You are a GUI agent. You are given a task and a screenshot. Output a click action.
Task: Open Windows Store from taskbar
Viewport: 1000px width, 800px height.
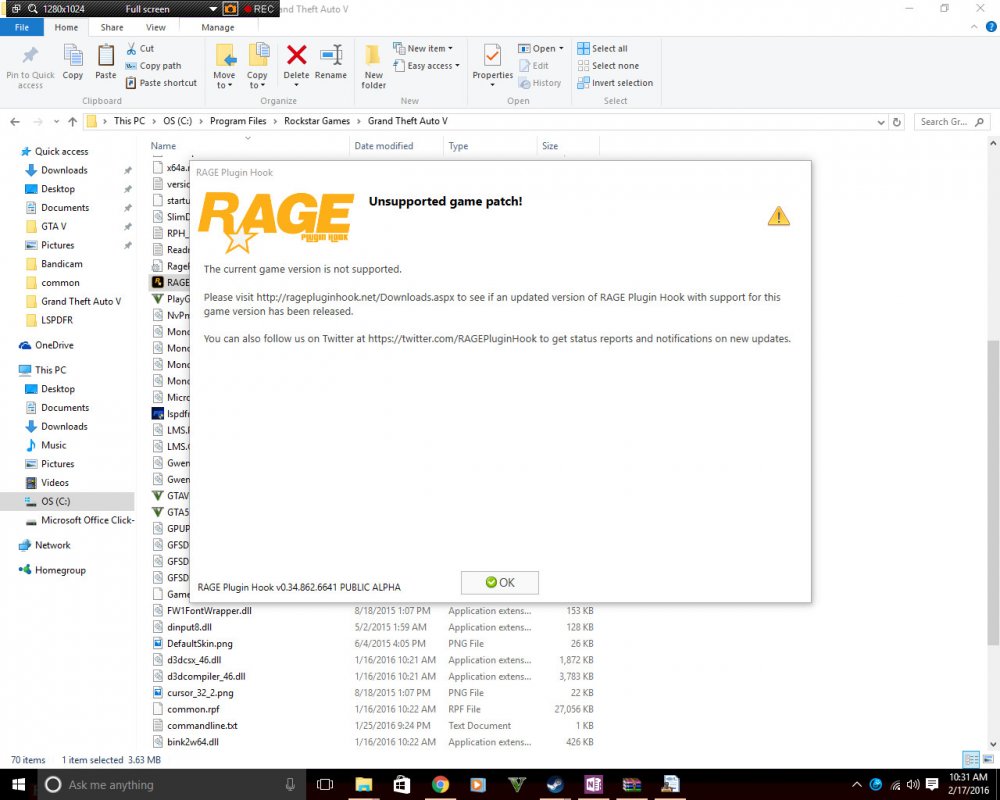click(x=402, y=784)
